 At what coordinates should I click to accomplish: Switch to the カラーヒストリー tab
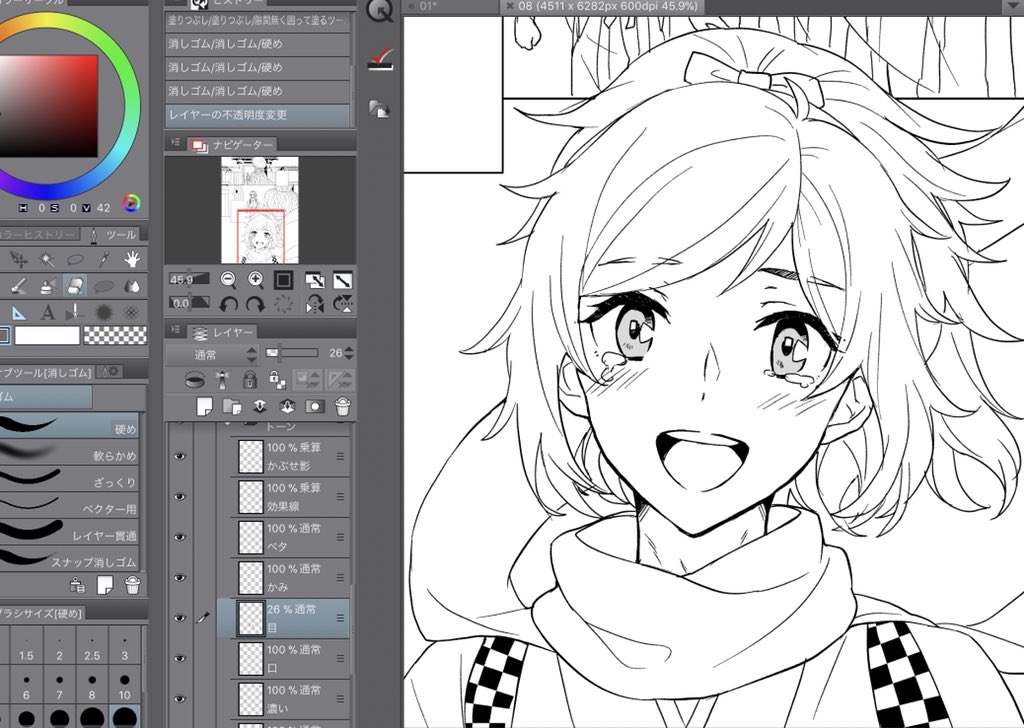tap(39, 234)
